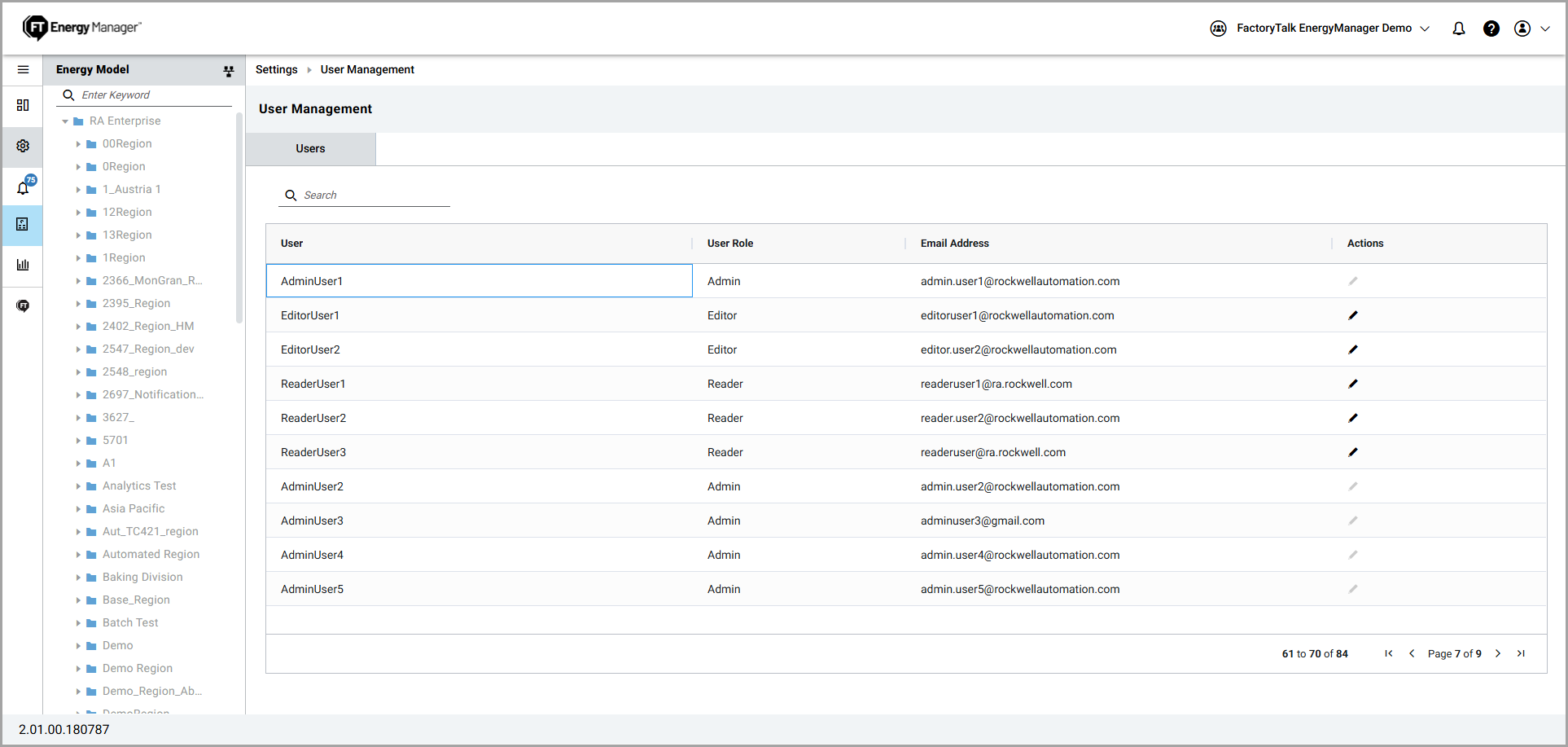Select the Baking Division tree item
The width and height of the screenshot is (1568, 747).
click(x=142, y=578)
